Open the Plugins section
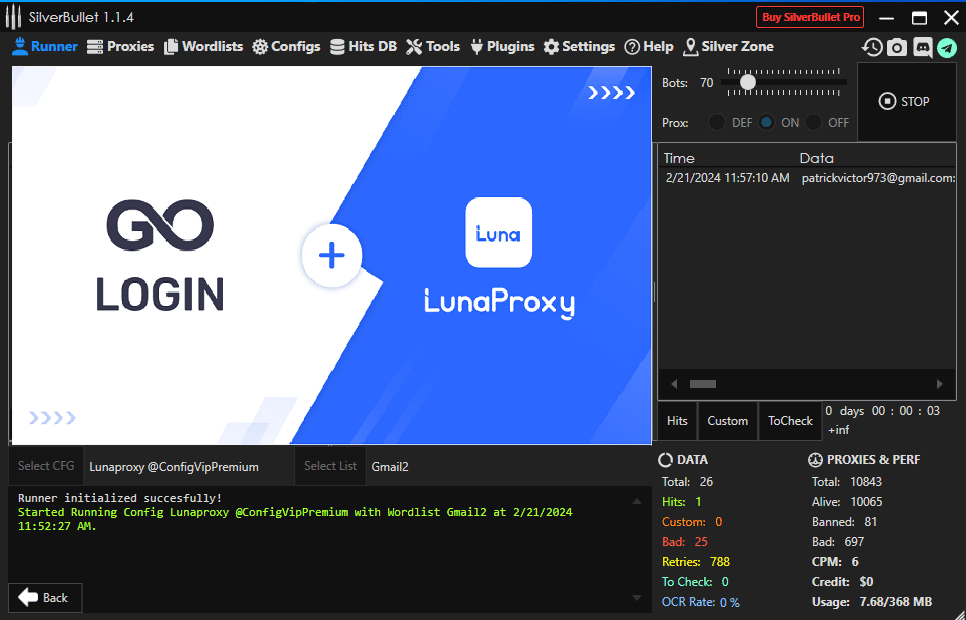This screenshot has width=966, height=620. (502, 46)
